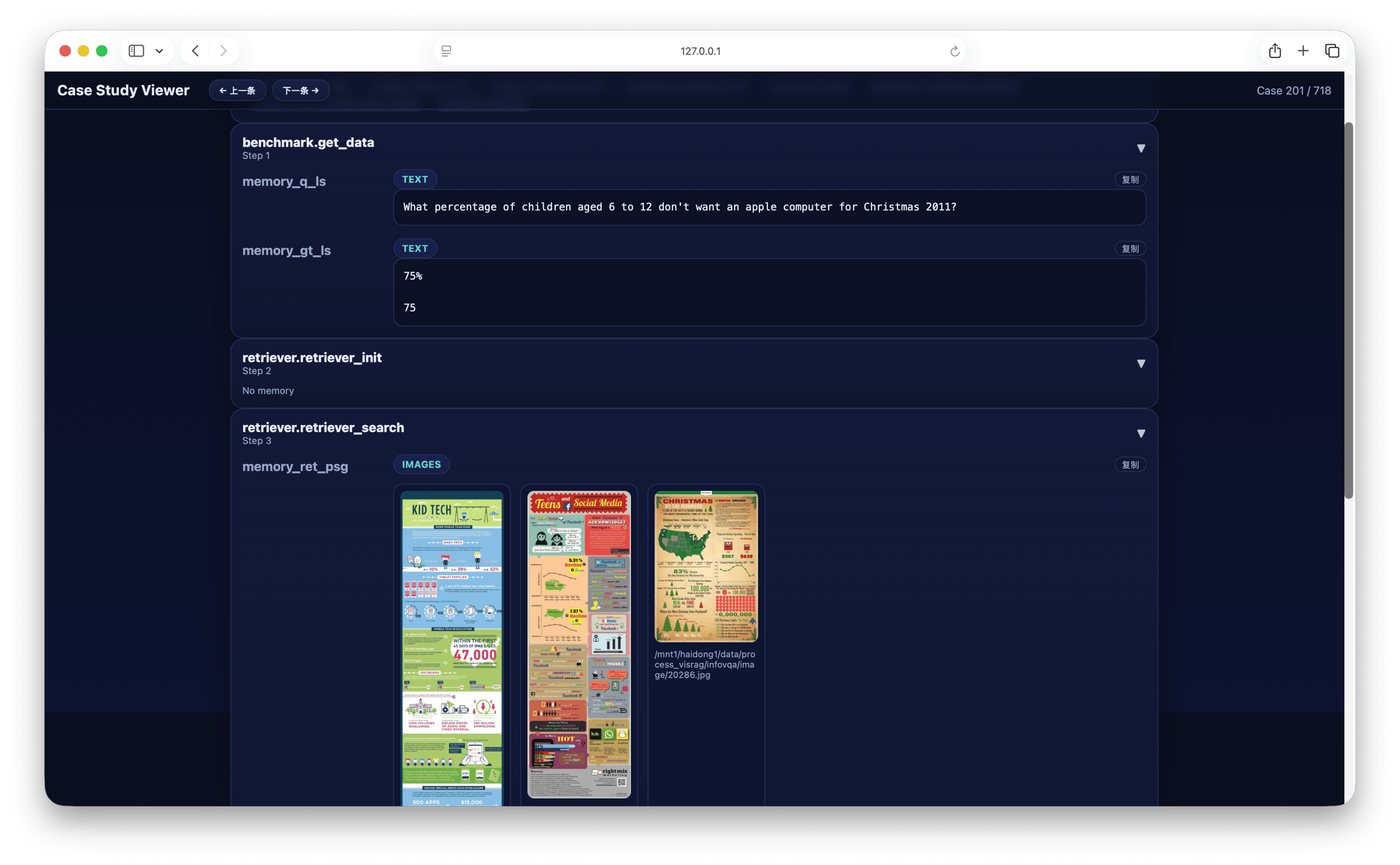The height and width of the screenshot is (865, 1400).
Task: Select the IMAGES badge beside memory_ret_psg
Action: point(421,465)
